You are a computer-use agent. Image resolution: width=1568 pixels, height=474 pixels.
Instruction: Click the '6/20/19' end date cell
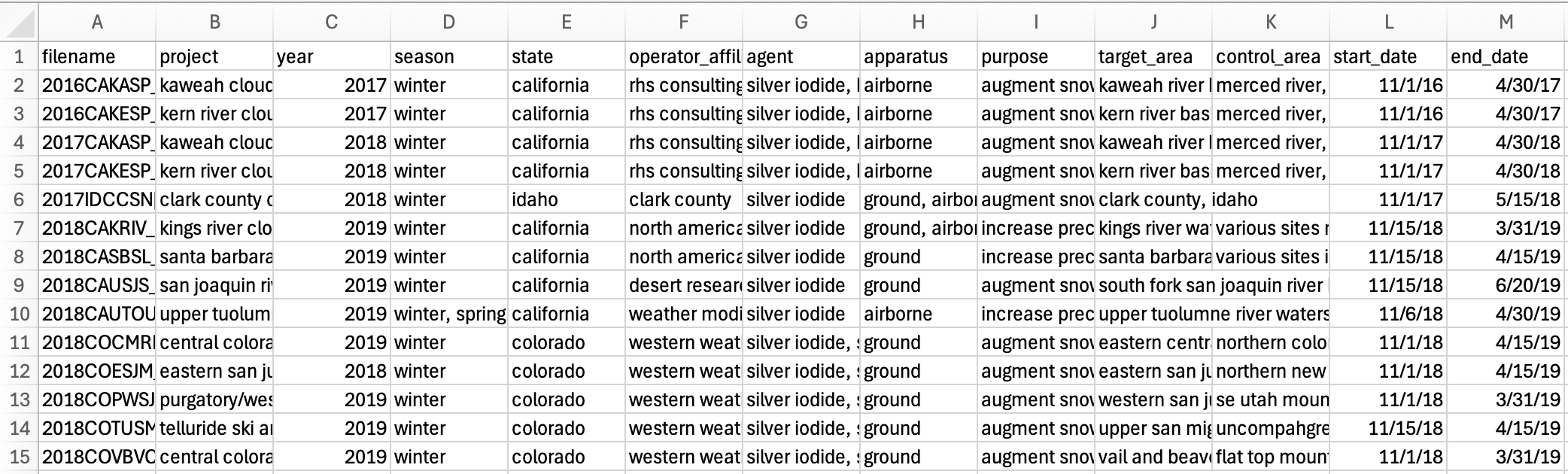coord(1506,286)
